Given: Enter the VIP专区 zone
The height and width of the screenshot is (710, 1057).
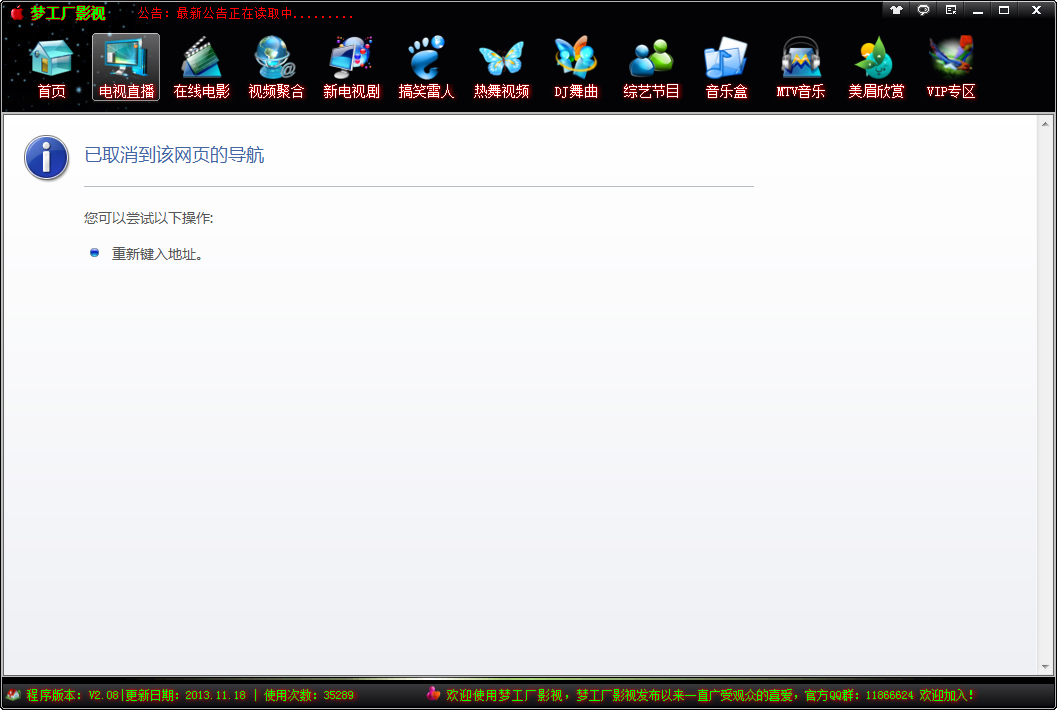Looking at the screenshot, I should (951, 67).
